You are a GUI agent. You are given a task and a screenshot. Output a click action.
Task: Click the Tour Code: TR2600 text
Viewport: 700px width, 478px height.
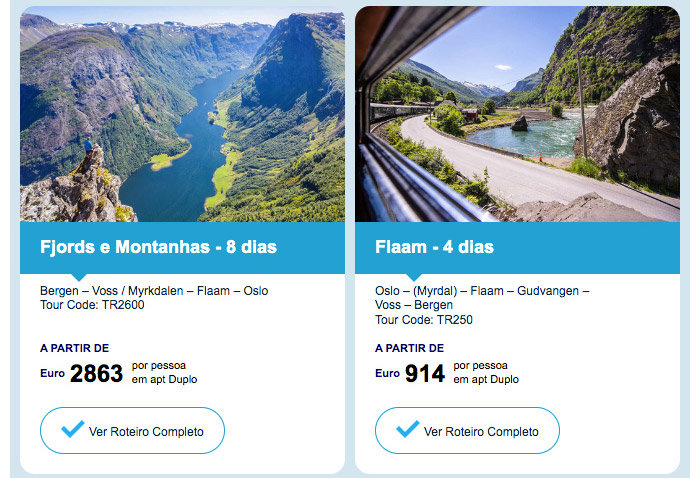pyautogui.click(x=92, y=305)
